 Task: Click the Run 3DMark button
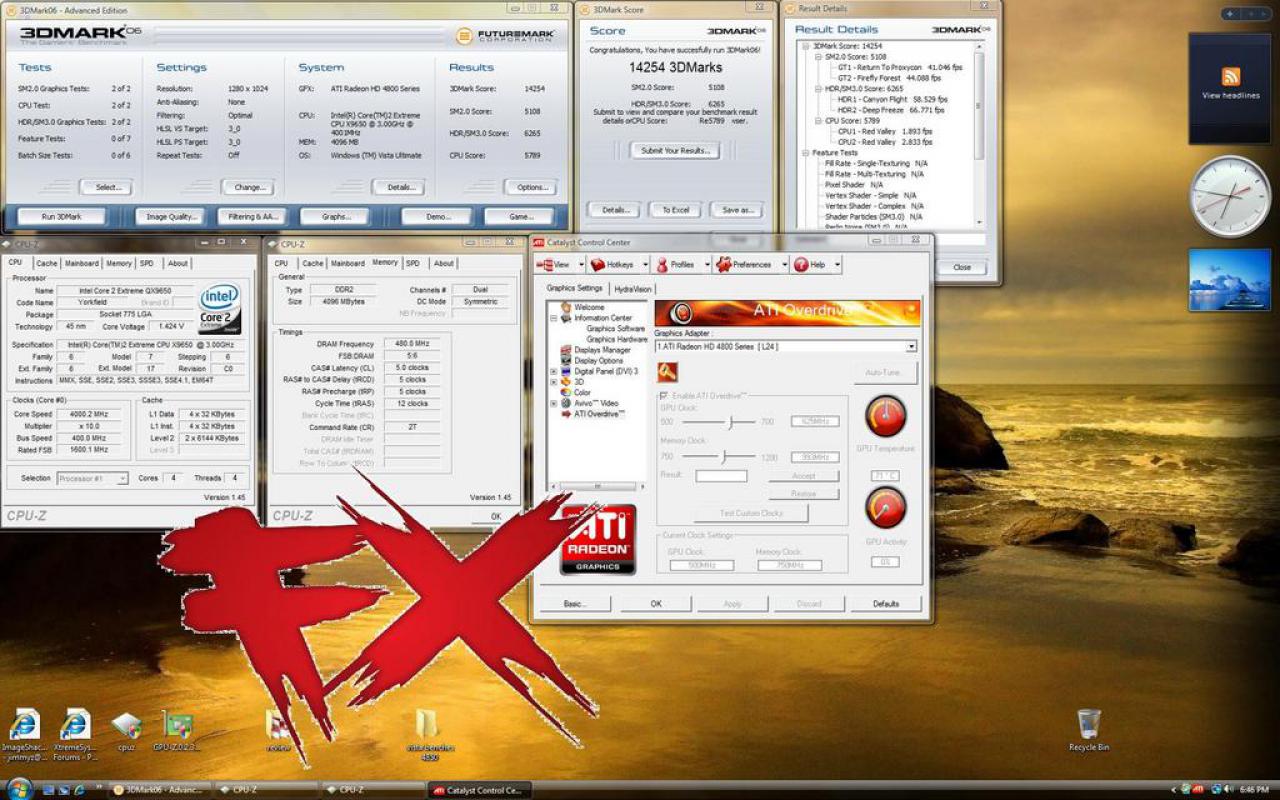point(62,216)
